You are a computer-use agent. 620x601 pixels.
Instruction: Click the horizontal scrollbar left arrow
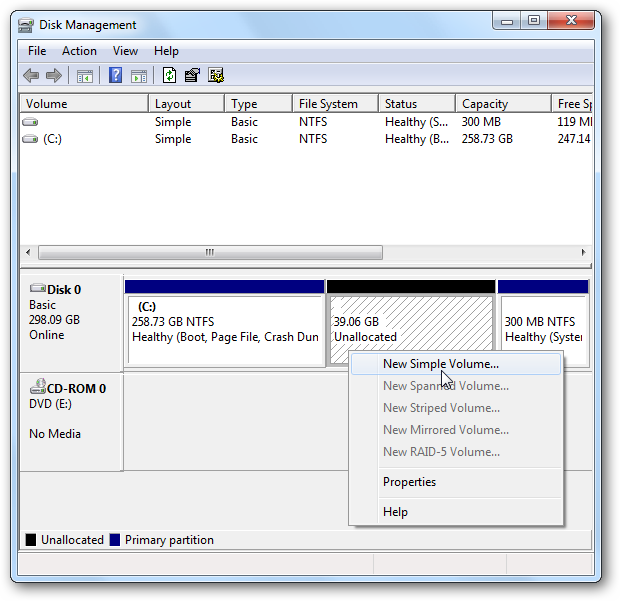pyautogui.click(x=28, y=252)
